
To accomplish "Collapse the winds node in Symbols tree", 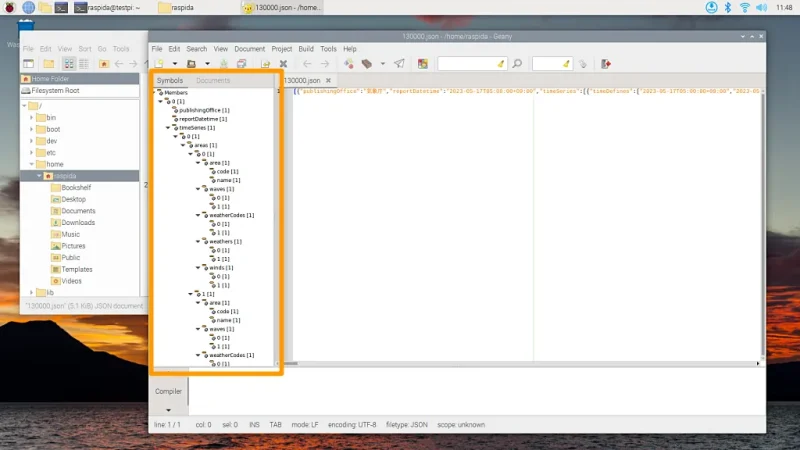I will pyautogui.click(x=198, y=267).
